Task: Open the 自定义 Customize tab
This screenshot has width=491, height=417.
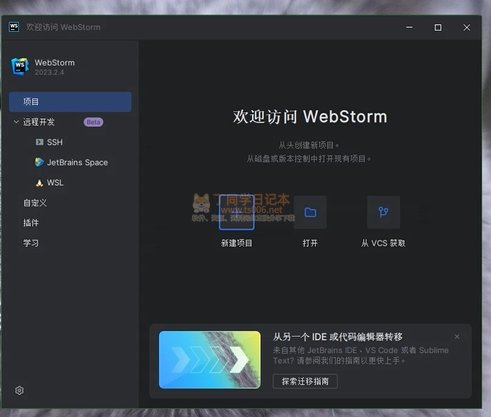Action: click(x=35, y=203)
